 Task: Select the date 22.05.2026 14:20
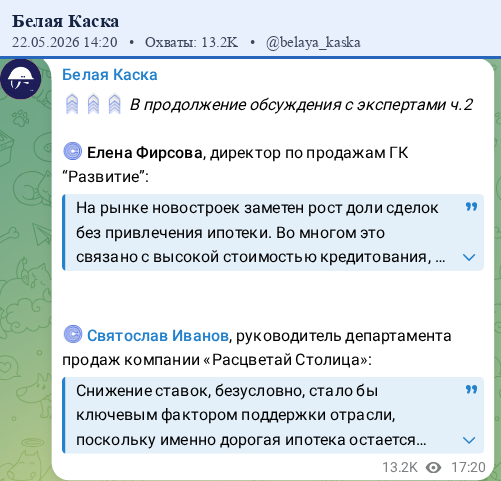(x=65, y=42)
